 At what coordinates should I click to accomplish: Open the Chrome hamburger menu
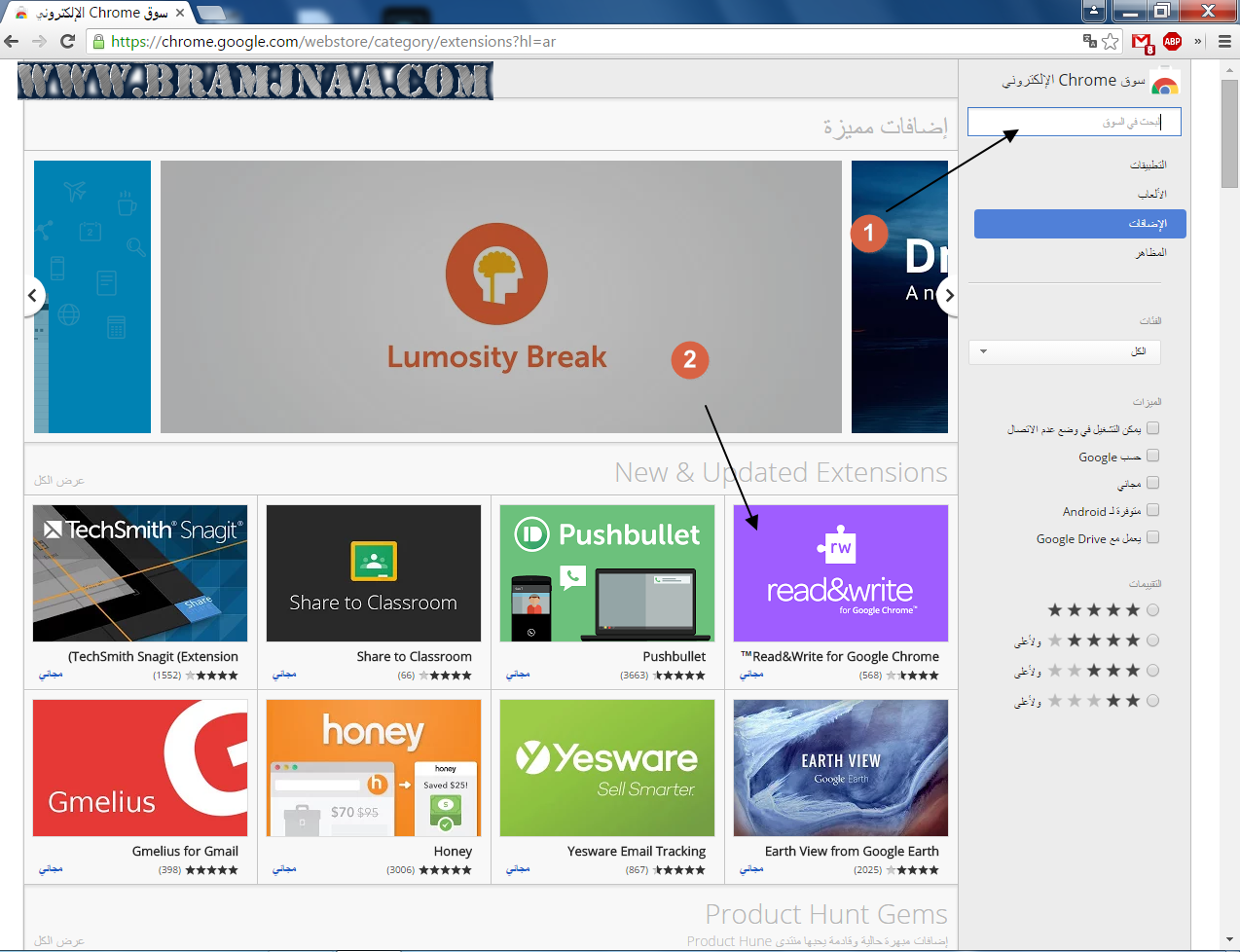(x=1224, y=41)
